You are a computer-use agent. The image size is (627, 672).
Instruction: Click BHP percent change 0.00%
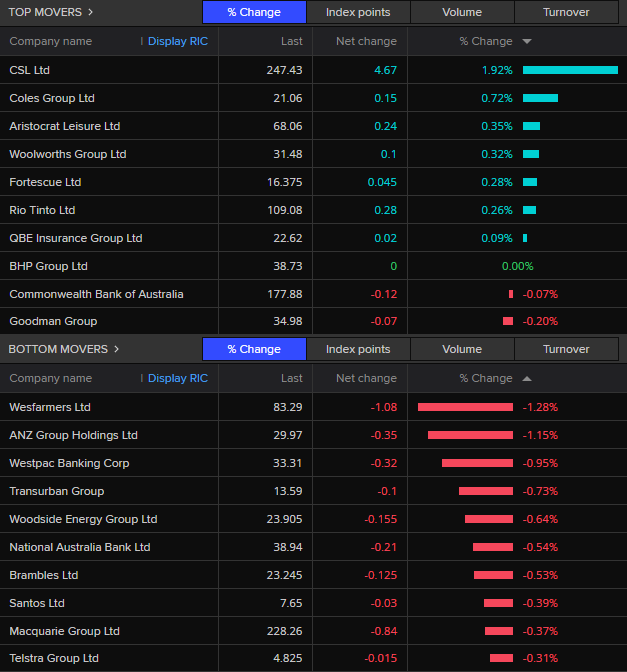coord(518,266)
